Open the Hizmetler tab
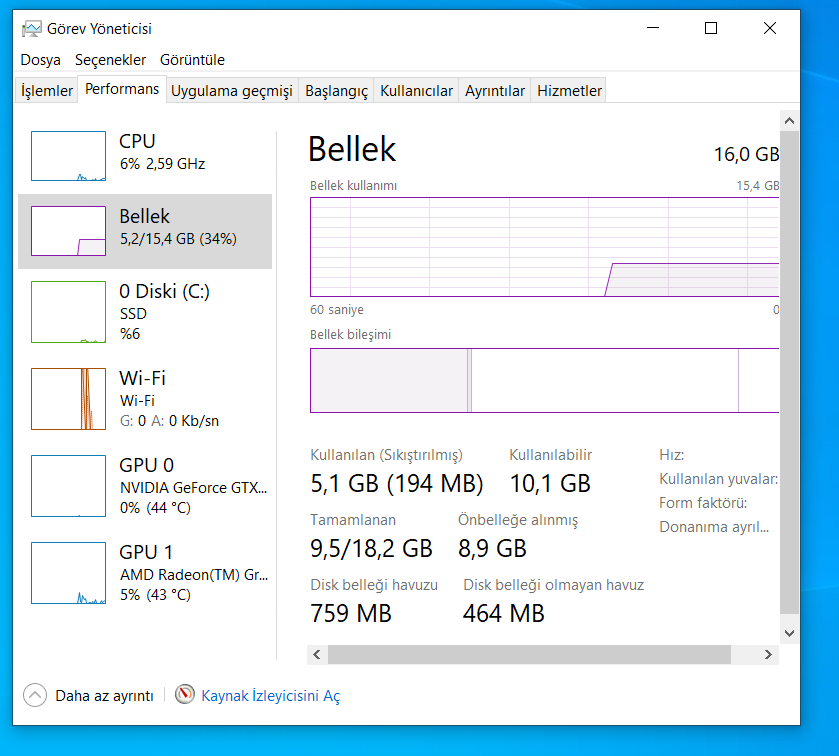 (569, 91)
